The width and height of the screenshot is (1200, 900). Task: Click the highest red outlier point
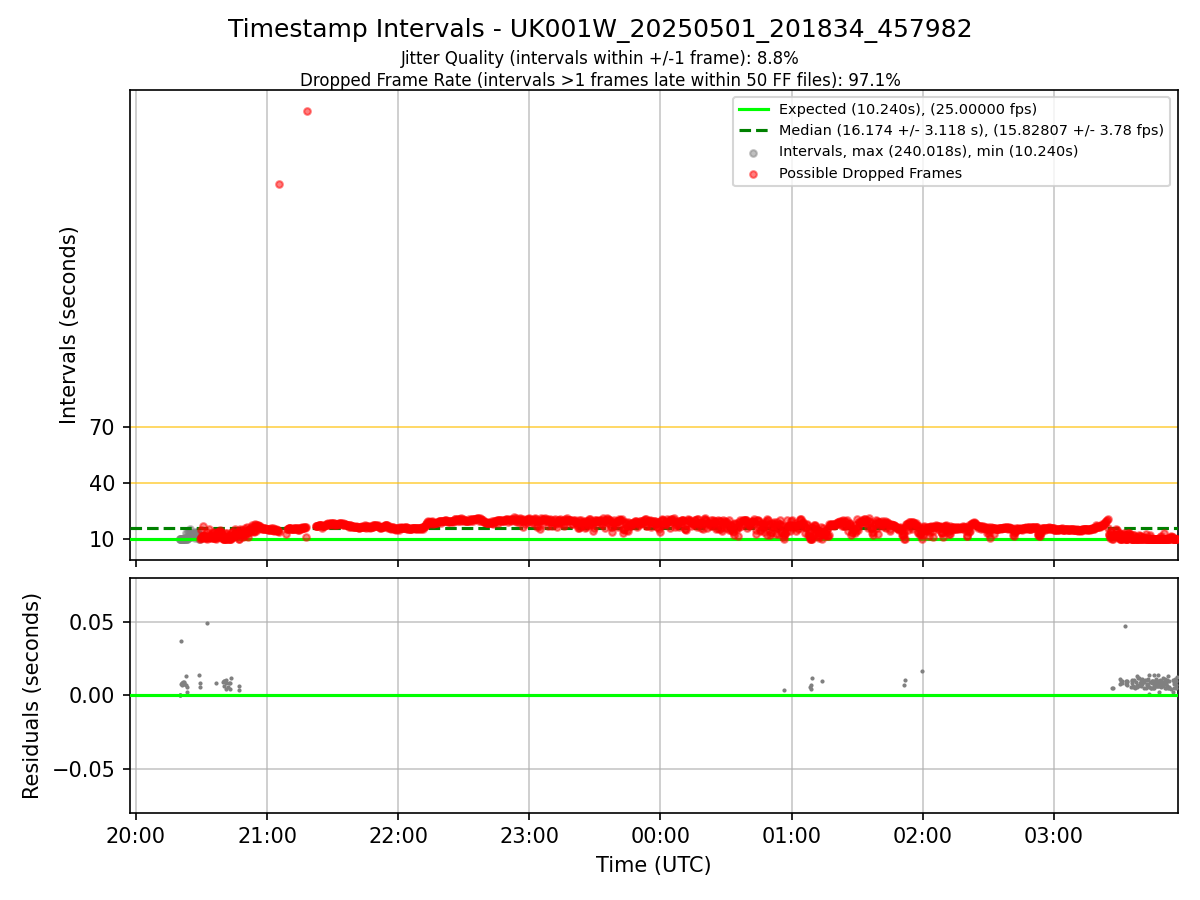[307, 111]
